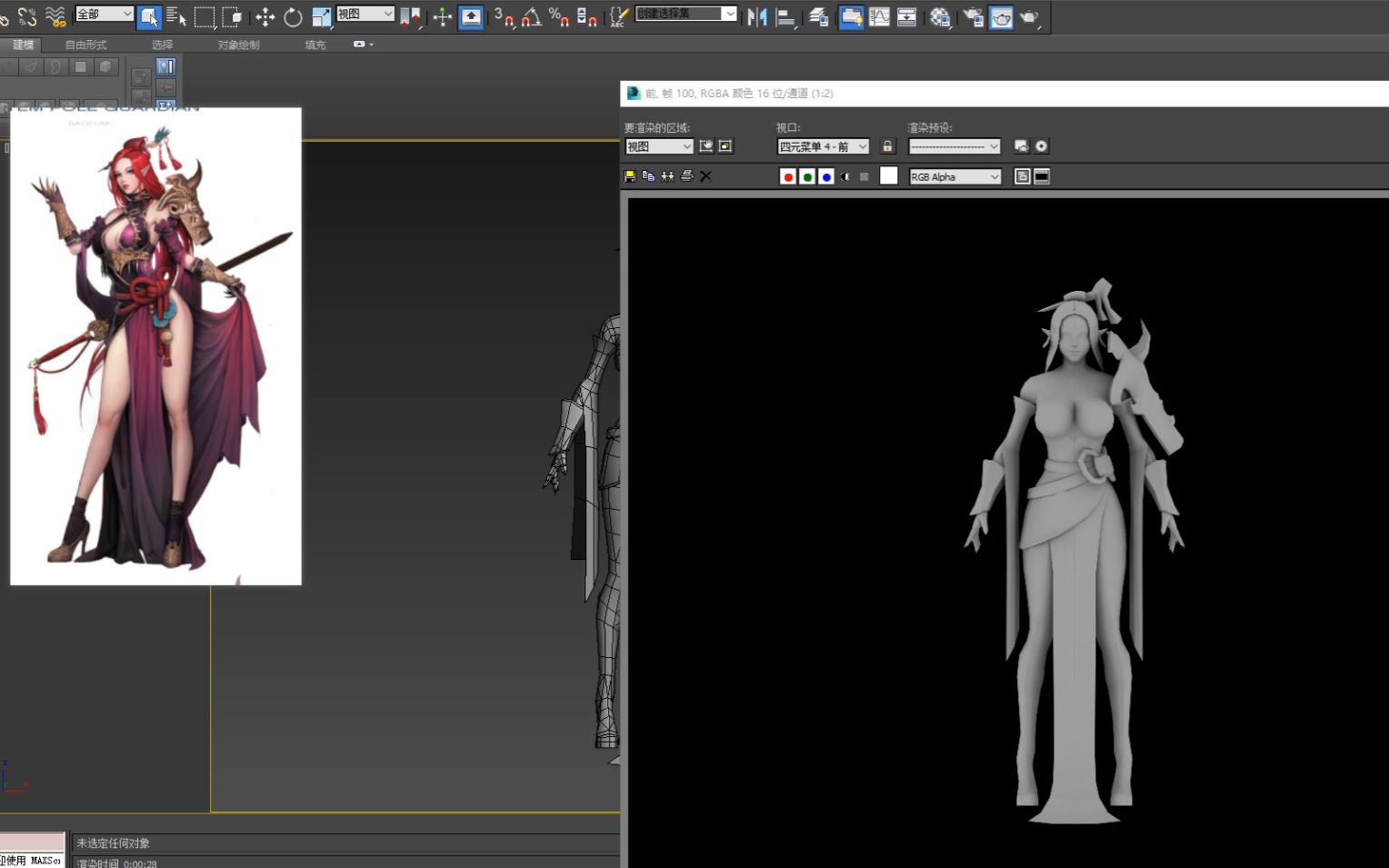Open the reference coordinate system dropdown 视图
Viewport: 1389px width, 868px height.
click(x=365, y=14)
